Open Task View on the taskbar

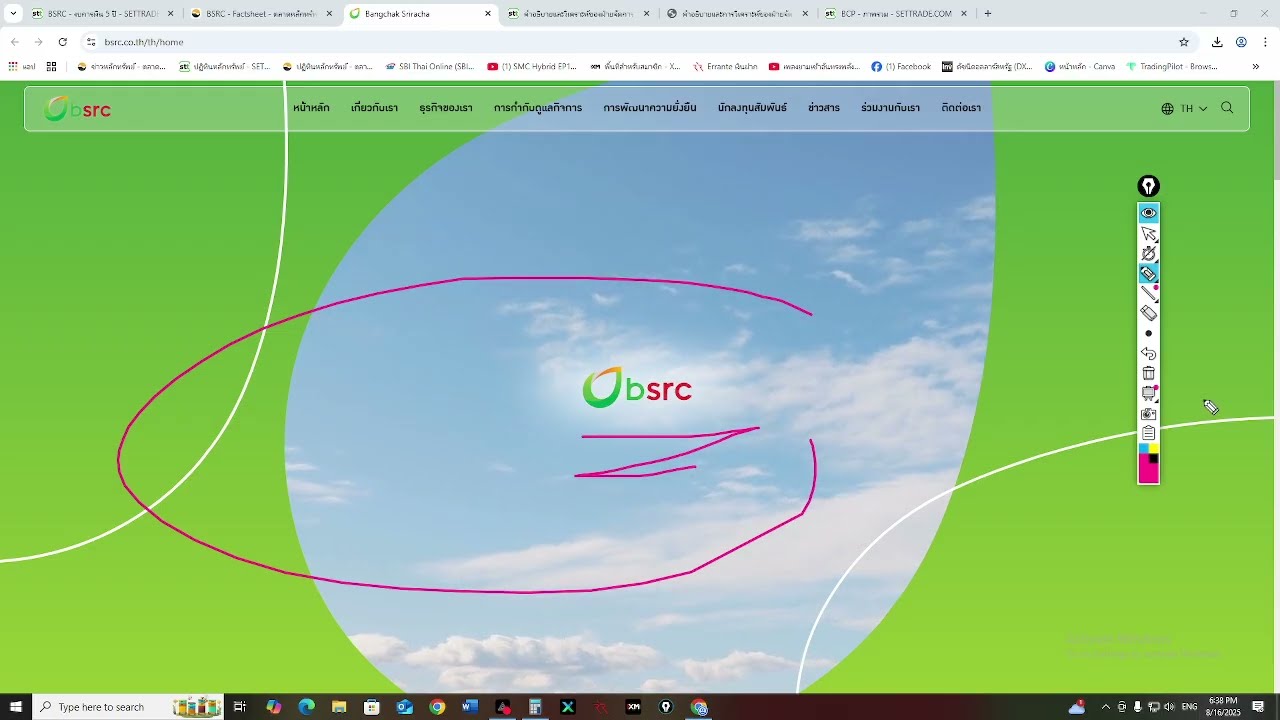(240, 707)
